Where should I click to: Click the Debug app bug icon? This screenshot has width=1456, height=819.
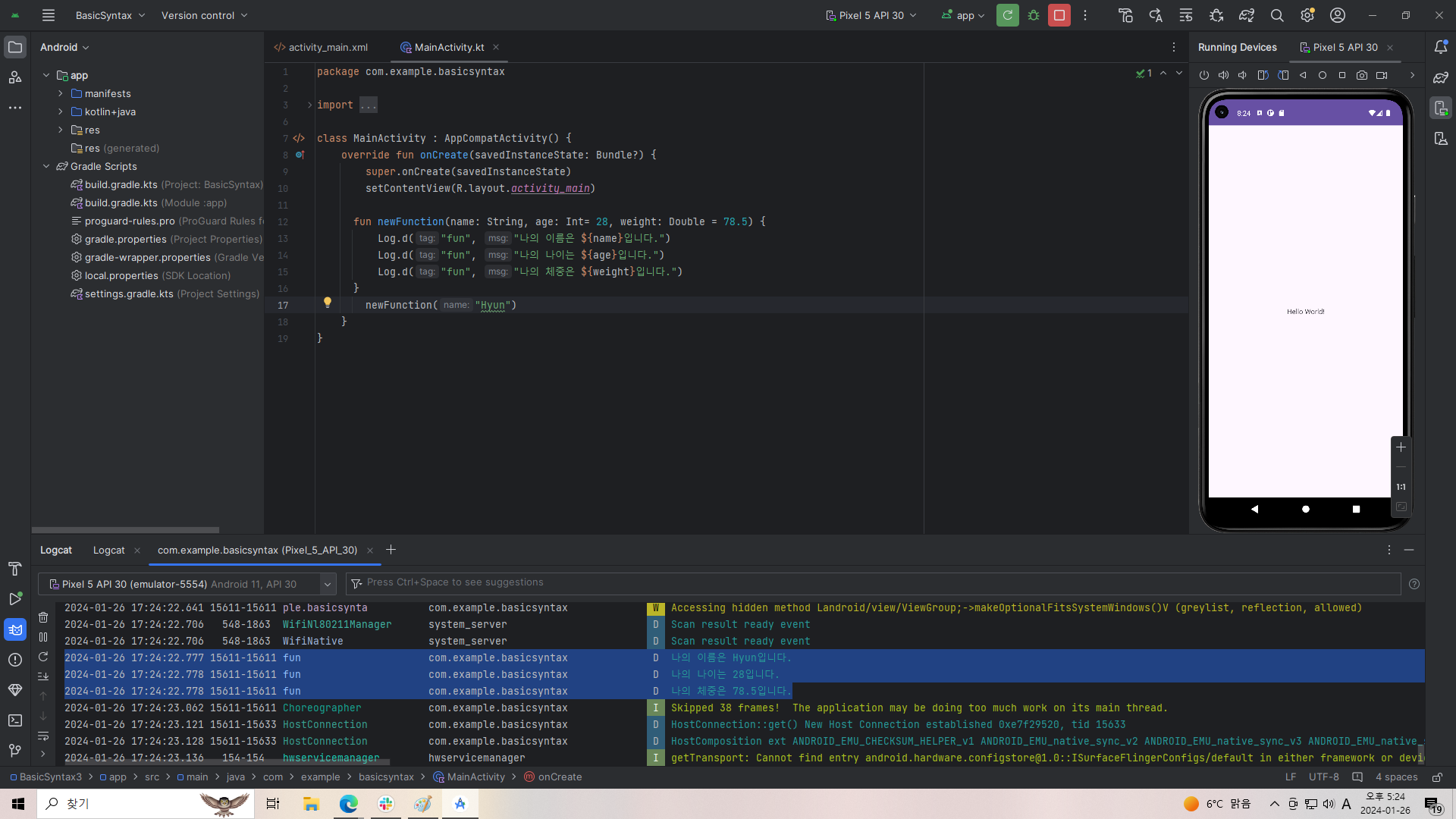[x=1034, y=15]
